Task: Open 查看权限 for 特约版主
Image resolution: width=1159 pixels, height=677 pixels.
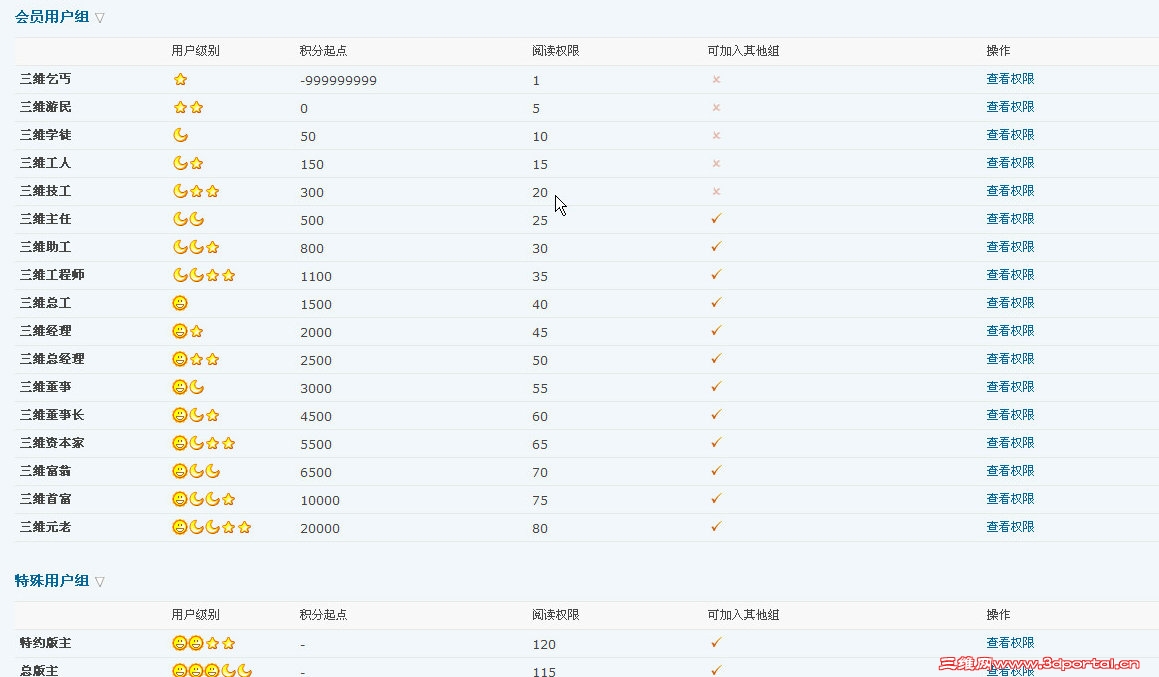Action: pos(1010,644)
